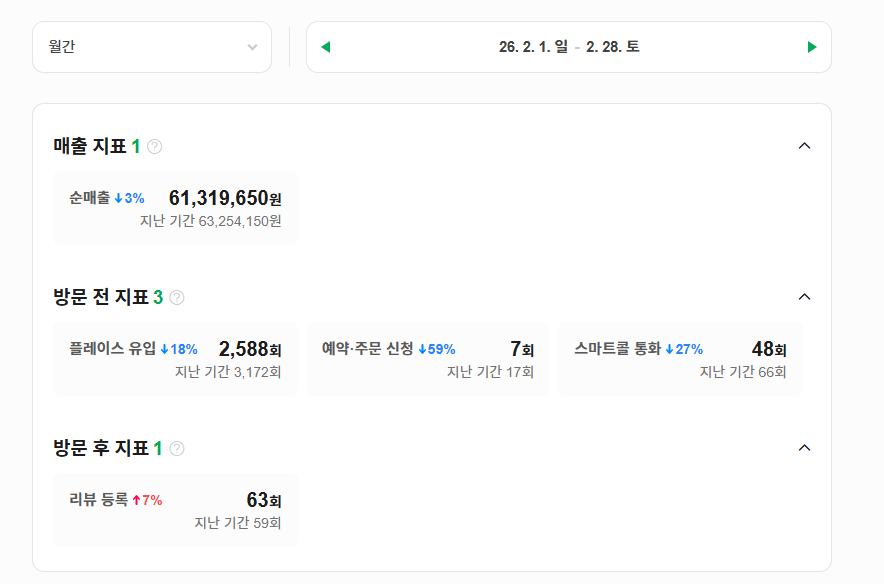The height and width of the screenshot is (584, 884).
Task: Click the 지난 기간 59회 text
Action: (x=237, y=523)
